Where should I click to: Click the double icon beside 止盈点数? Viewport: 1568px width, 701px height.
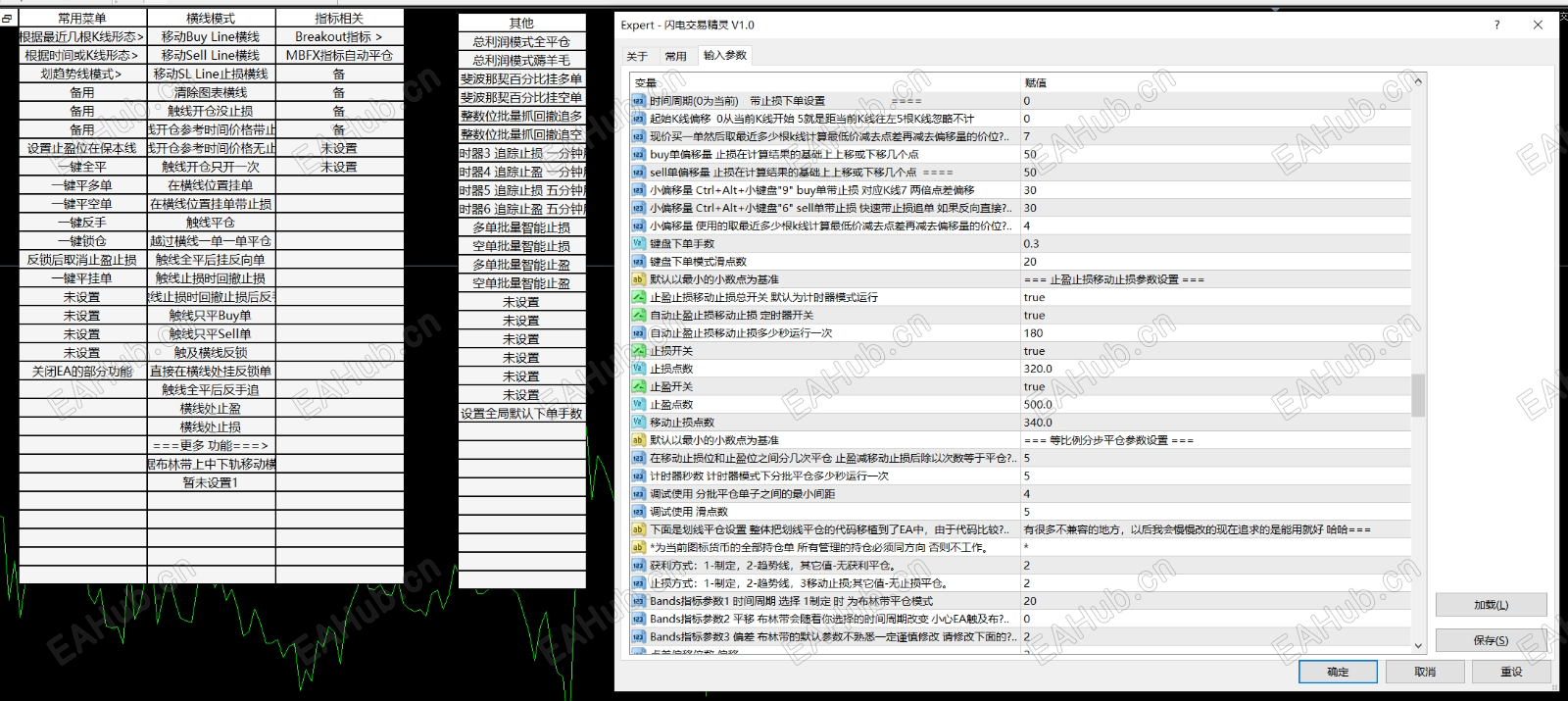tap(638, 404)
